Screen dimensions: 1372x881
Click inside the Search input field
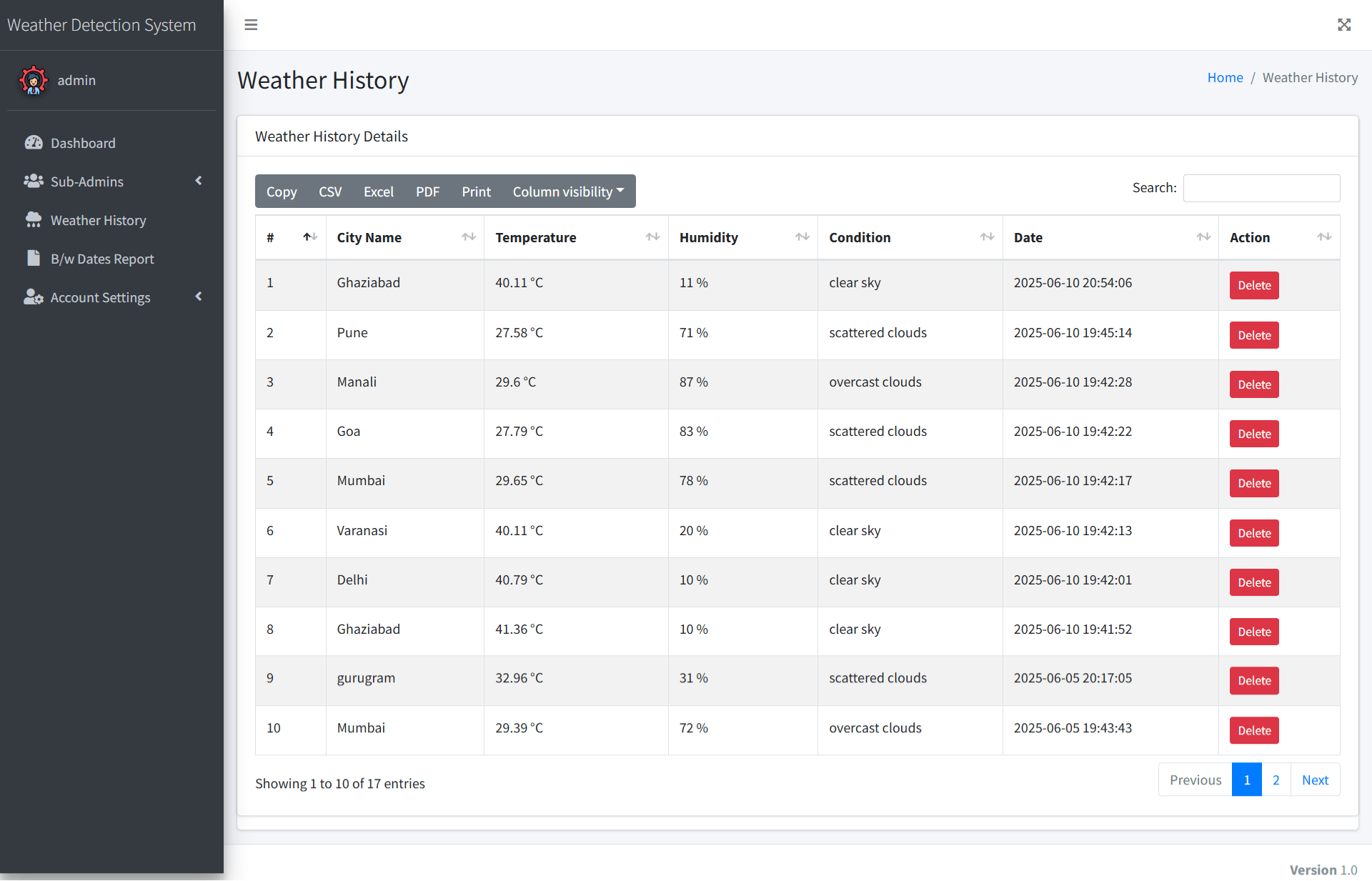point(1261,188)
